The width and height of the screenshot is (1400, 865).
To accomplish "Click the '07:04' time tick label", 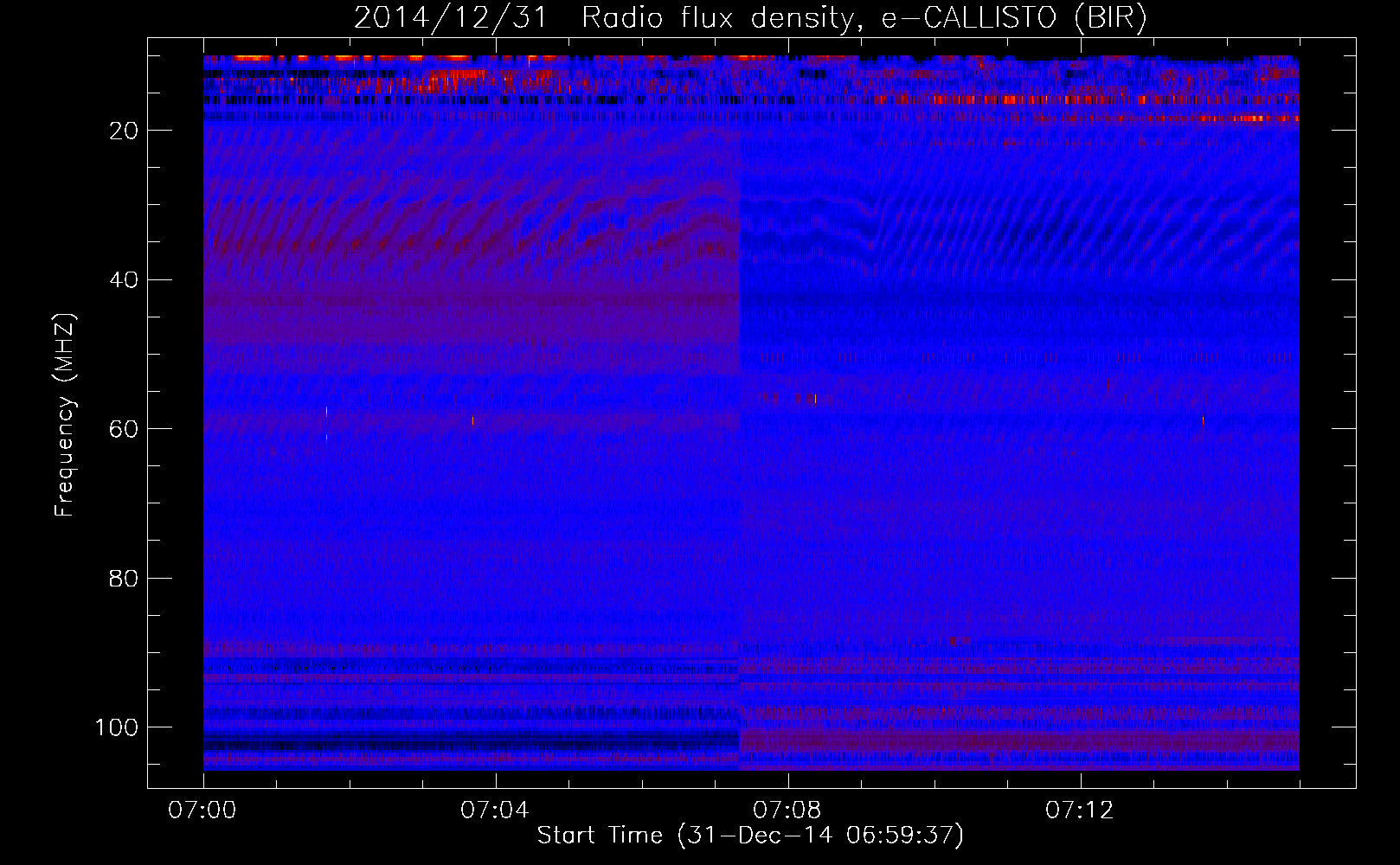I will click(495, 811).
